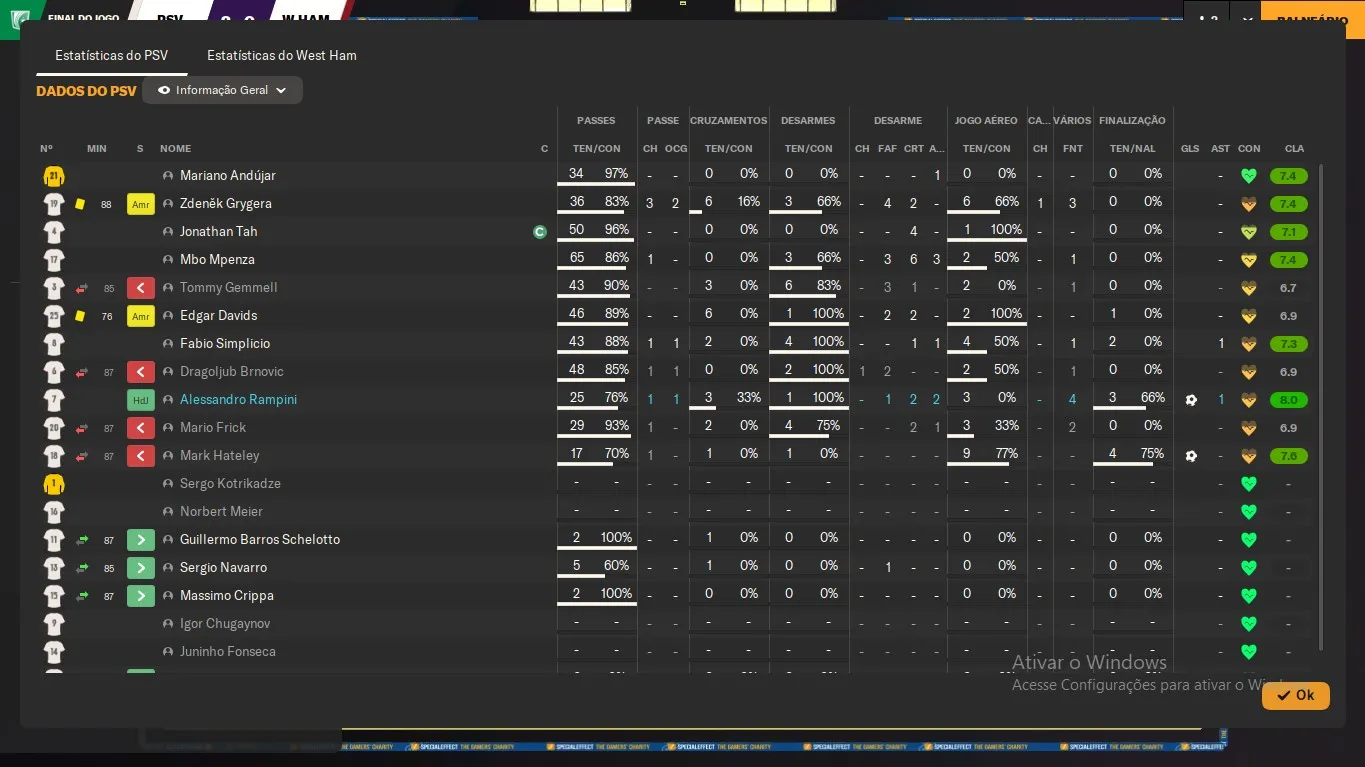Click the goal ball icon in Mark Hateley's row
The image size is (1365, 767).
click(x=1190, y=456)
